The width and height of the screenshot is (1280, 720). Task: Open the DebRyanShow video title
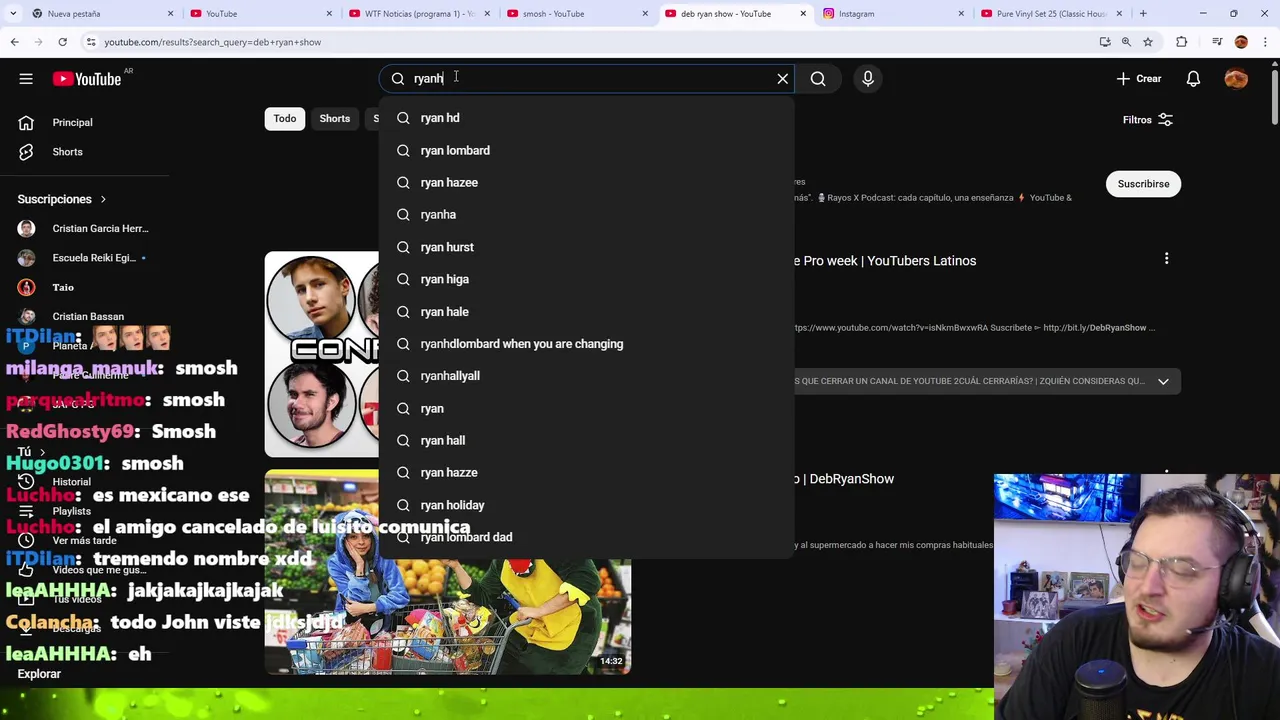click(x=845, y=479)
